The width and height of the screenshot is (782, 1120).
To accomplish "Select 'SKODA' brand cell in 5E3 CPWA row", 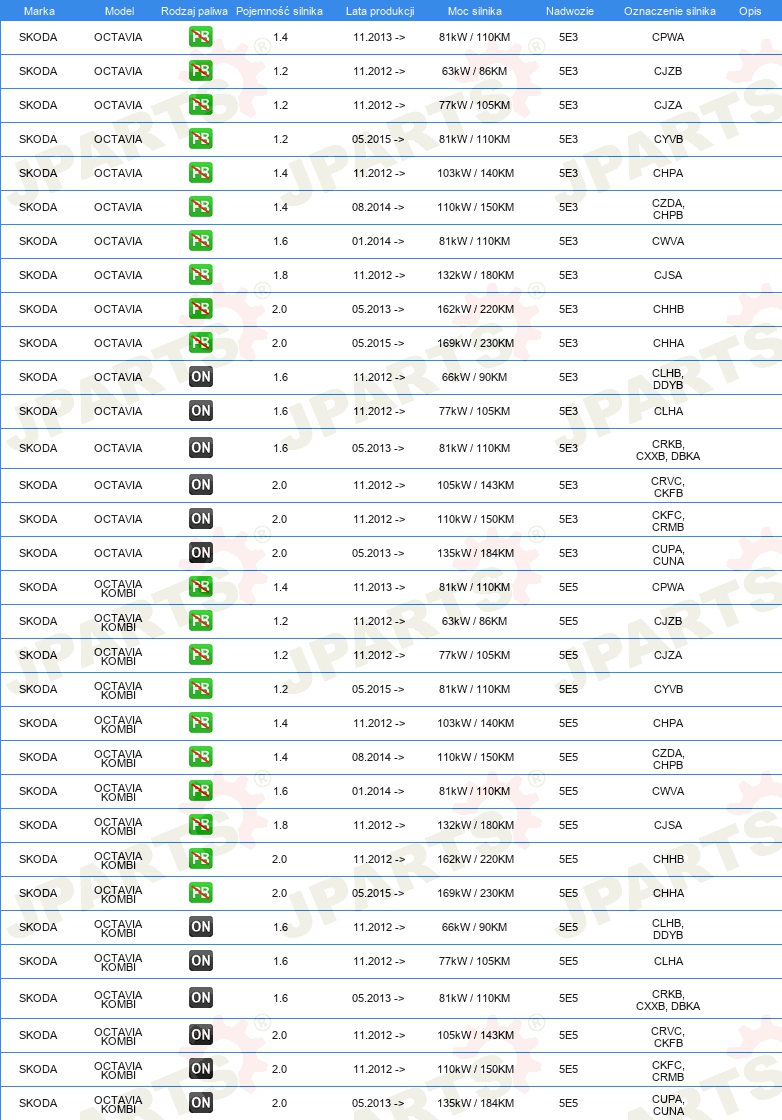I will click(x=38, y=37).
